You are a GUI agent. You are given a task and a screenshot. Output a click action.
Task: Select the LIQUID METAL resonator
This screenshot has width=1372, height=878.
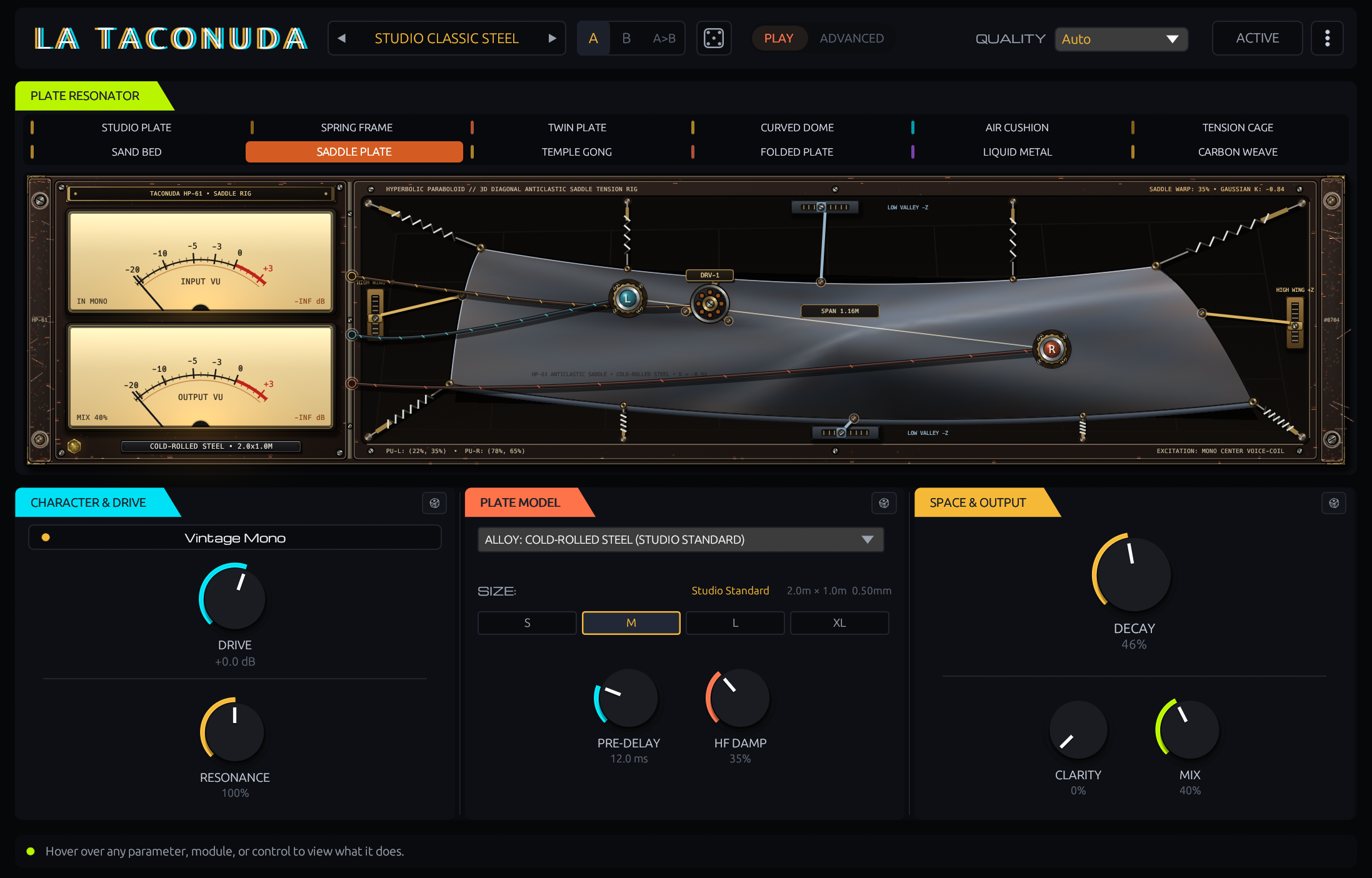click(x=1017, y=152)
